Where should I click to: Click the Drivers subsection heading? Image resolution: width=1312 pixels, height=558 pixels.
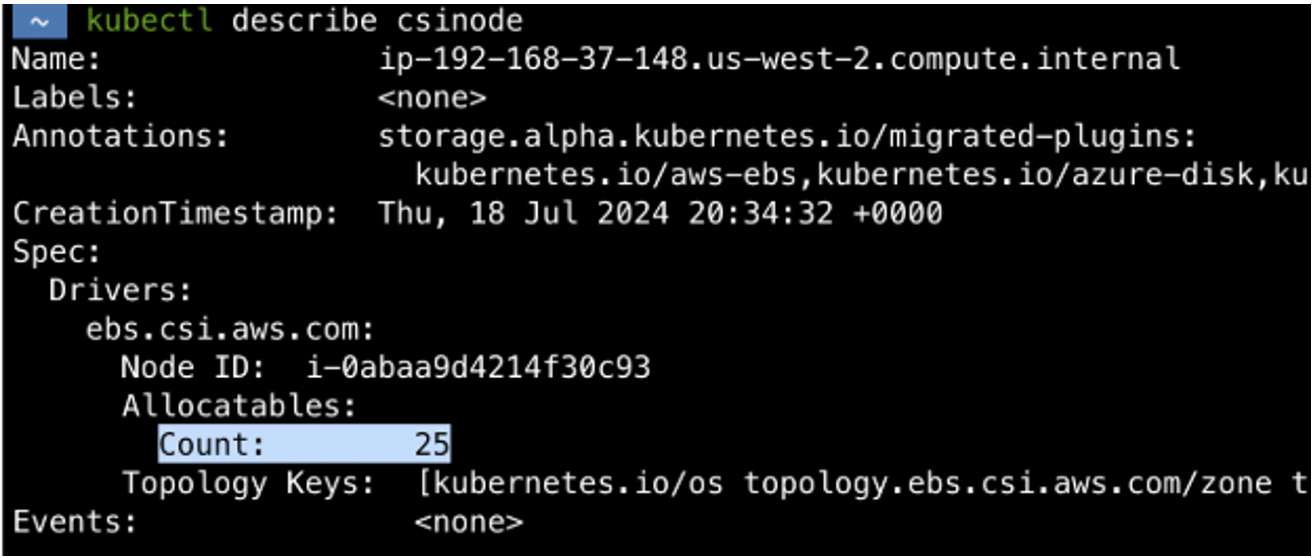point(121,291)
